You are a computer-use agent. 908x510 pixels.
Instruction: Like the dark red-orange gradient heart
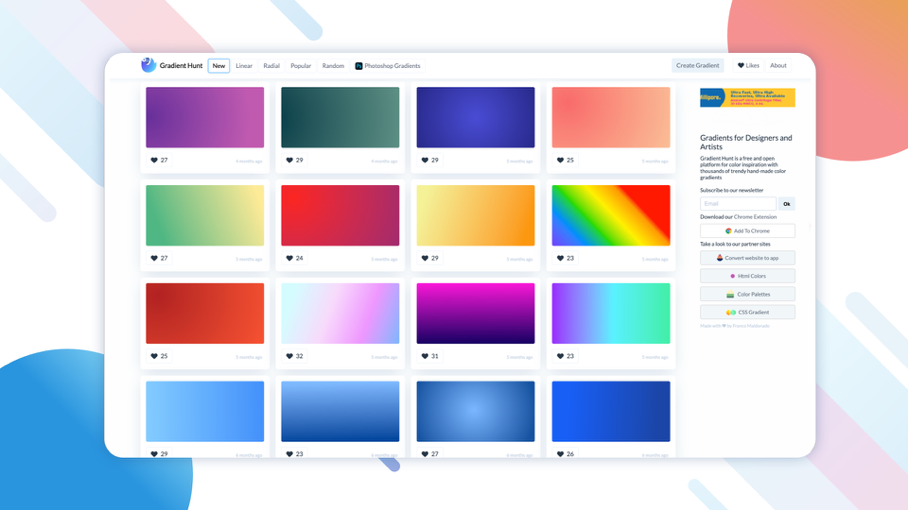click(154, 356)
